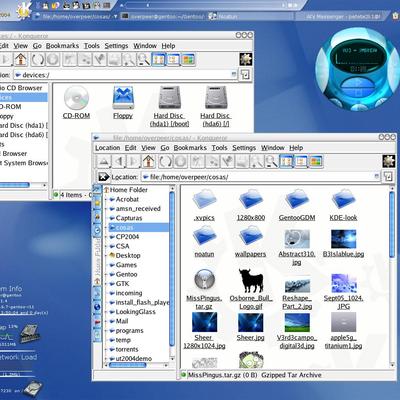
Task: Click gear throbber in devices Konqueror window
Action: click(x=246, y=59)
